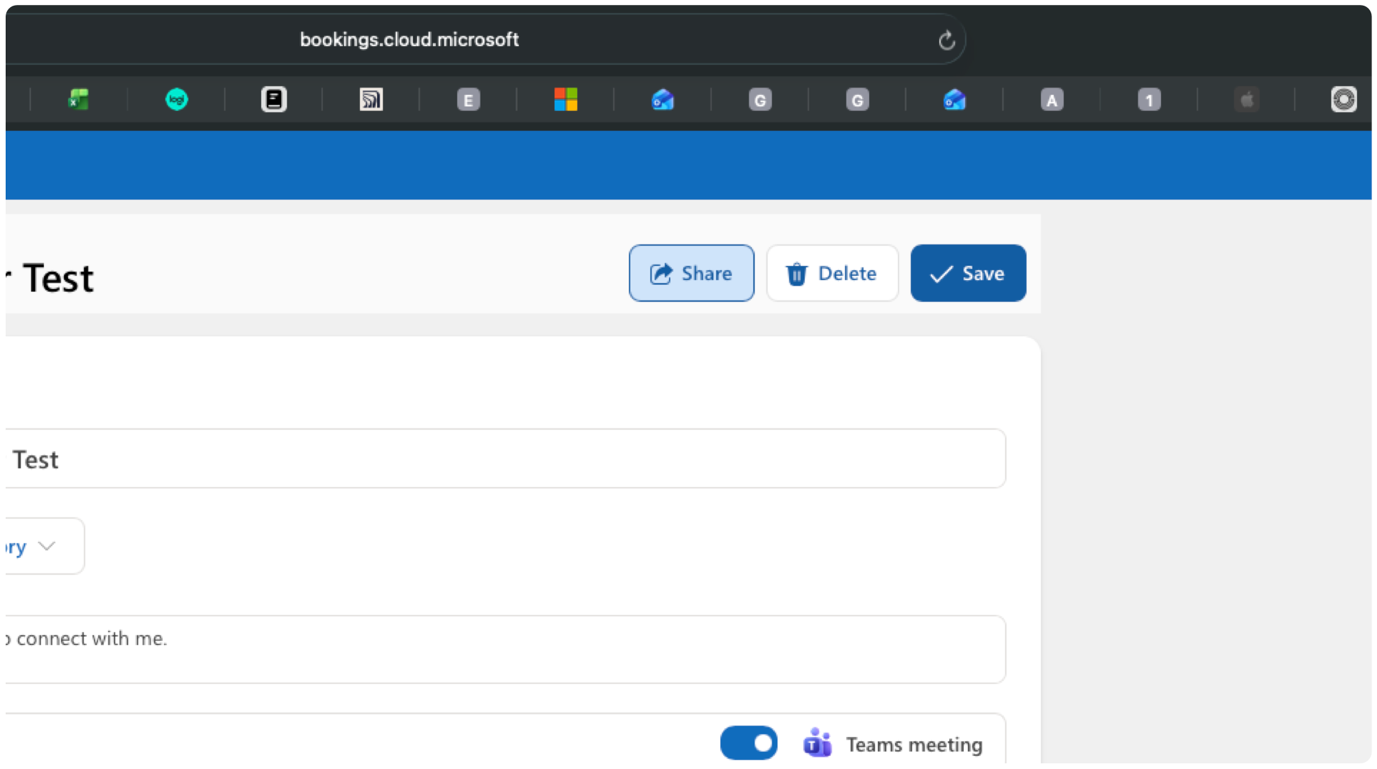Open the gray "1" favorite icon
Viewport: 1377px width, 769px height.
tap(1149, 99)
